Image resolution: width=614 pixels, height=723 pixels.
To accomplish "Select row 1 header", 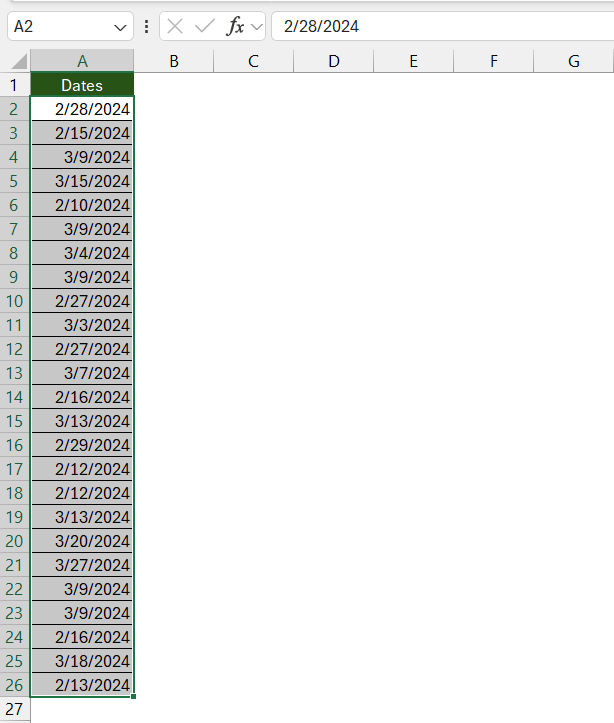I will coord(14,85).
